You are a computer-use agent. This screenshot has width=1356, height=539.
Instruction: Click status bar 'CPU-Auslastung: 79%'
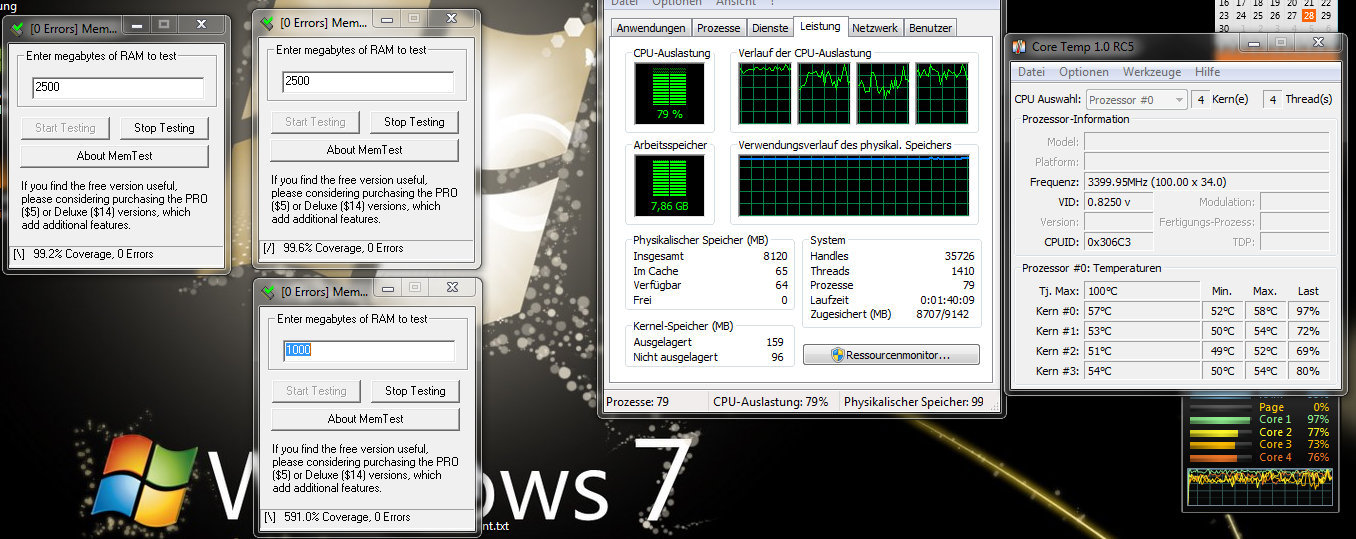(771, 402)
